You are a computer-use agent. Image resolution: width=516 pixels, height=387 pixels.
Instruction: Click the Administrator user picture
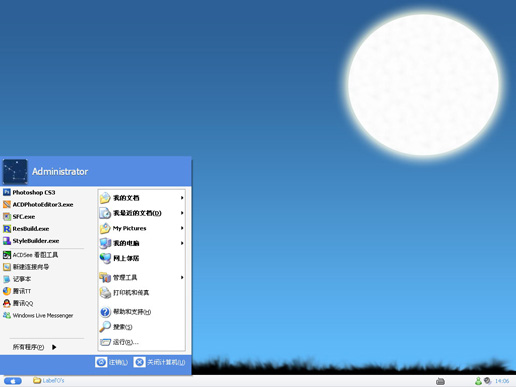[15, 172]
